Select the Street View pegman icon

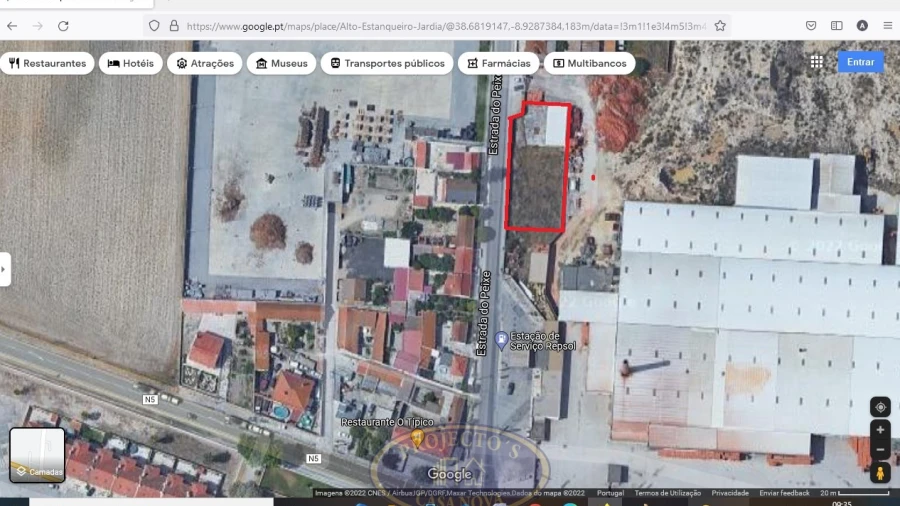point(880,474)
